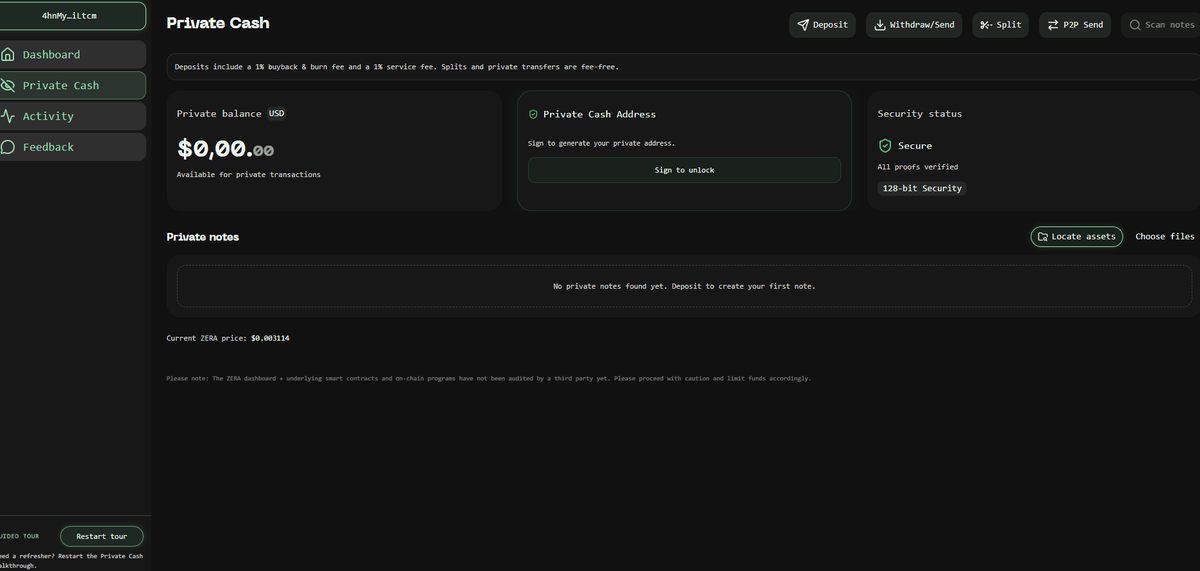Open the Activity section
Viewport: 1200px width, 571px height.
pos(73,116)
